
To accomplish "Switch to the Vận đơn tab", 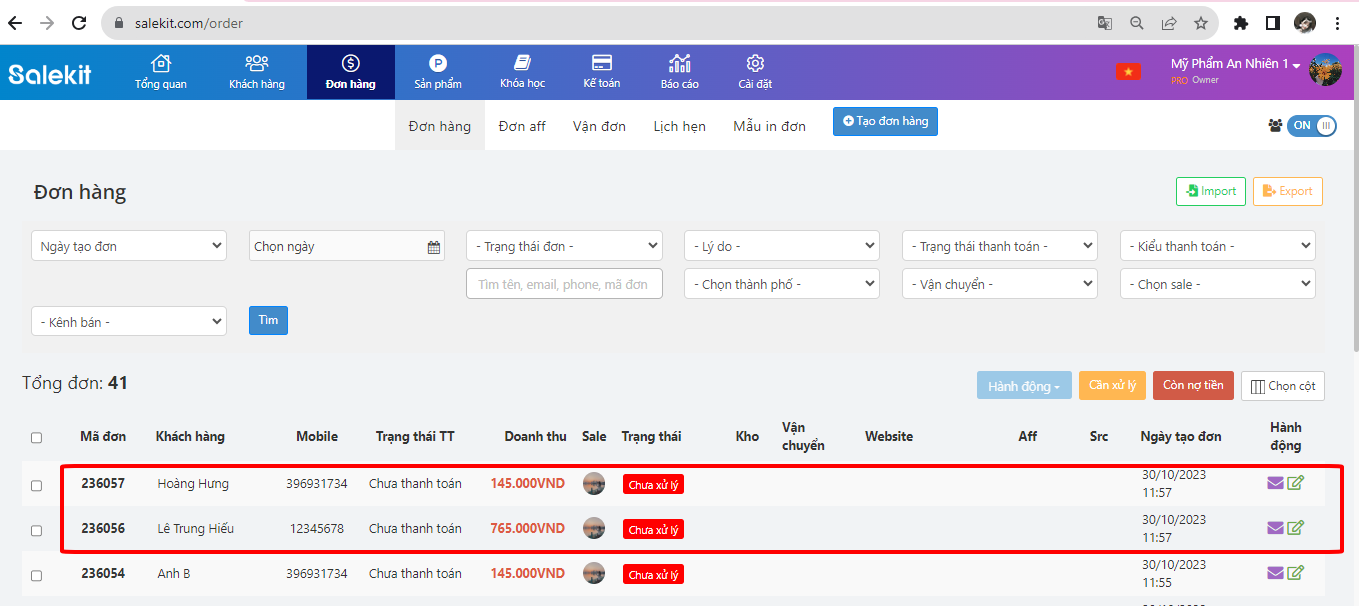I will pos(599,126).
